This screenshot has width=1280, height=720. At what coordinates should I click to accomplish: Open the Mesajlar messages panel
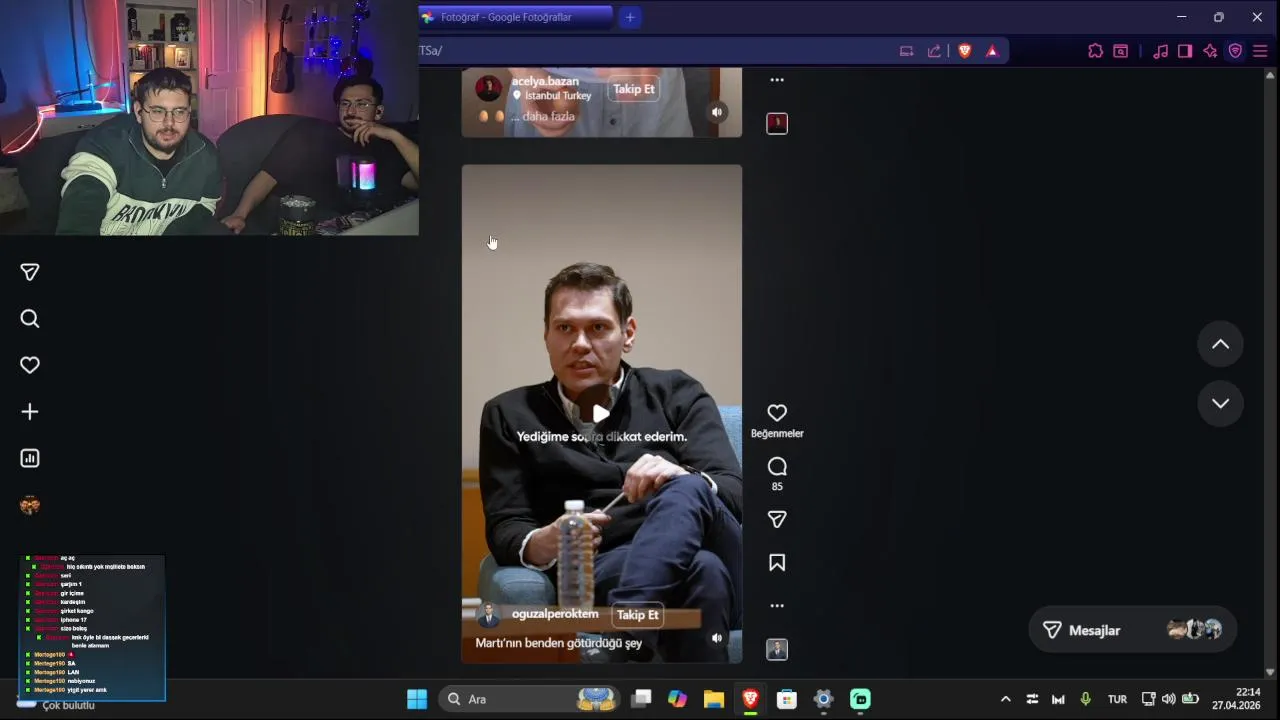click(1132, 630)
